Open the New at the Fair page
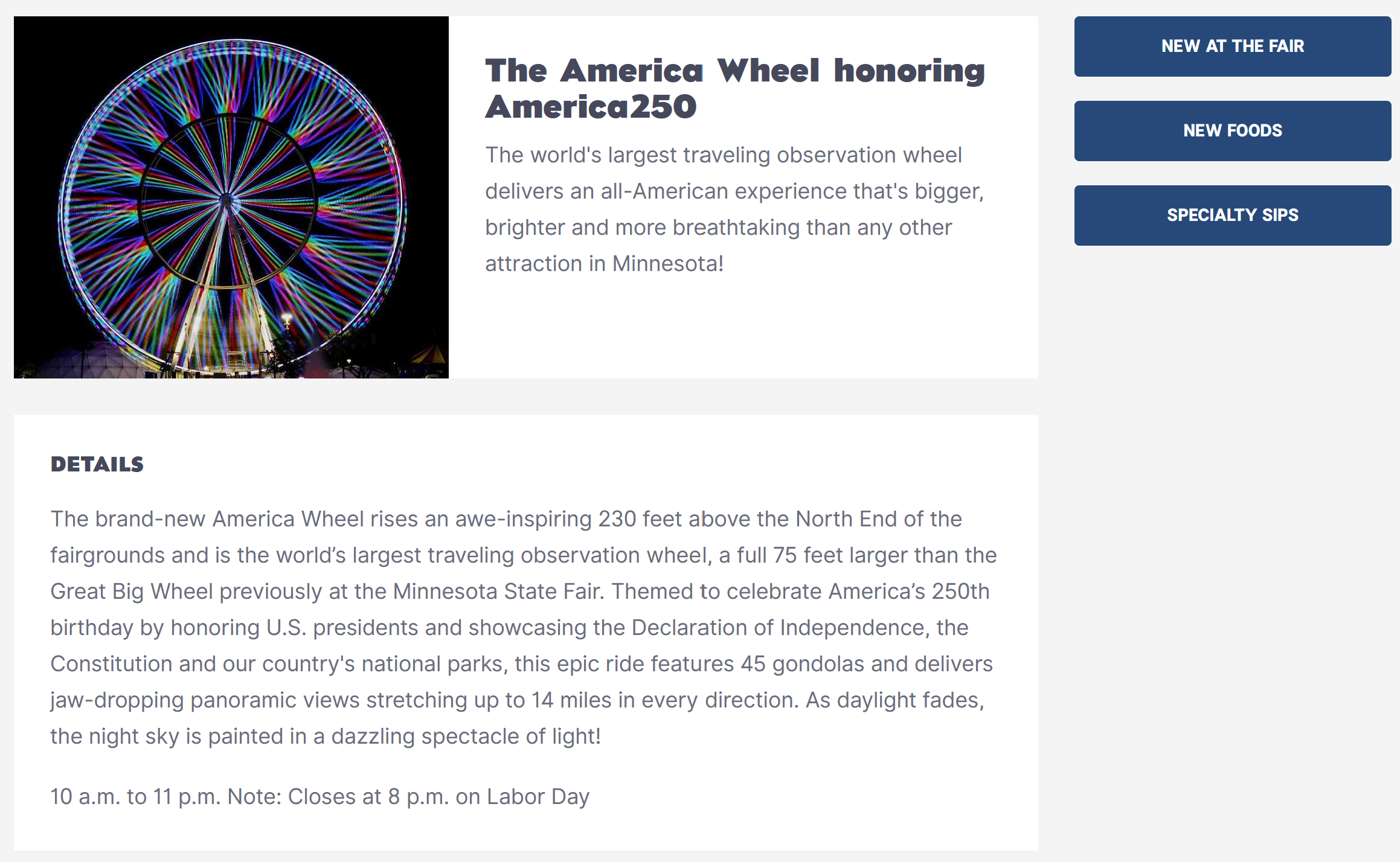The width and height of the screenshot is (1400, 862). (1232, 46)
